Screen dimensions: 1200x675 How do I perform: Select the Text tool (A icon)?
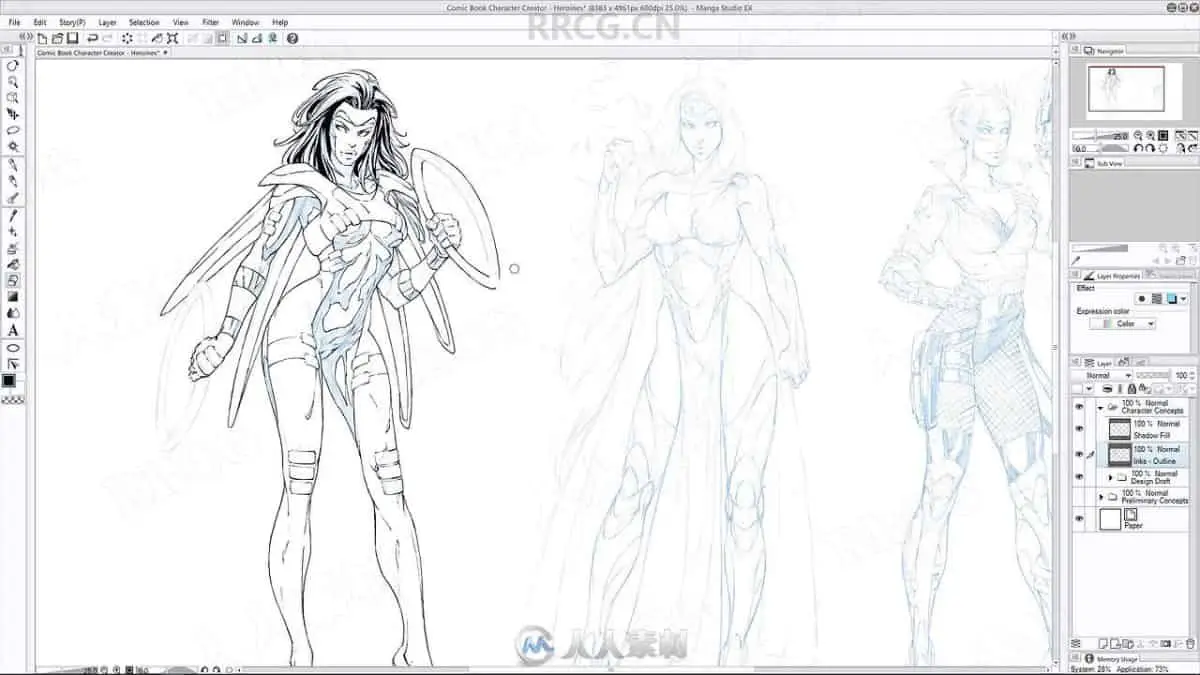click(13, 330)
